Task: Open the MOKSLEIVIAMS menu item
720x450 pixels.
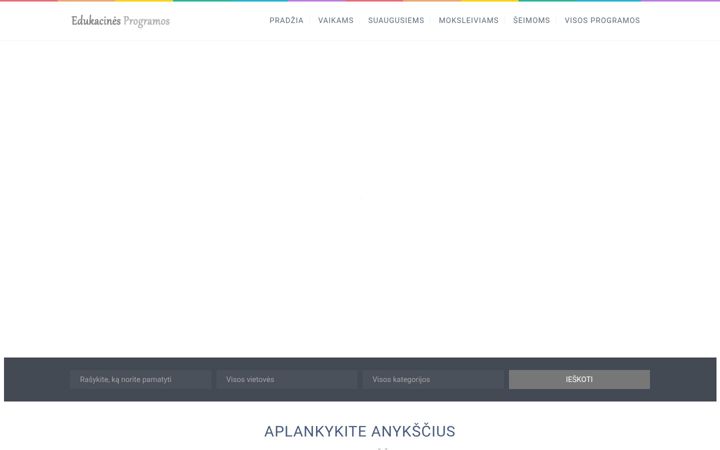Action: (x=468, y=20)
